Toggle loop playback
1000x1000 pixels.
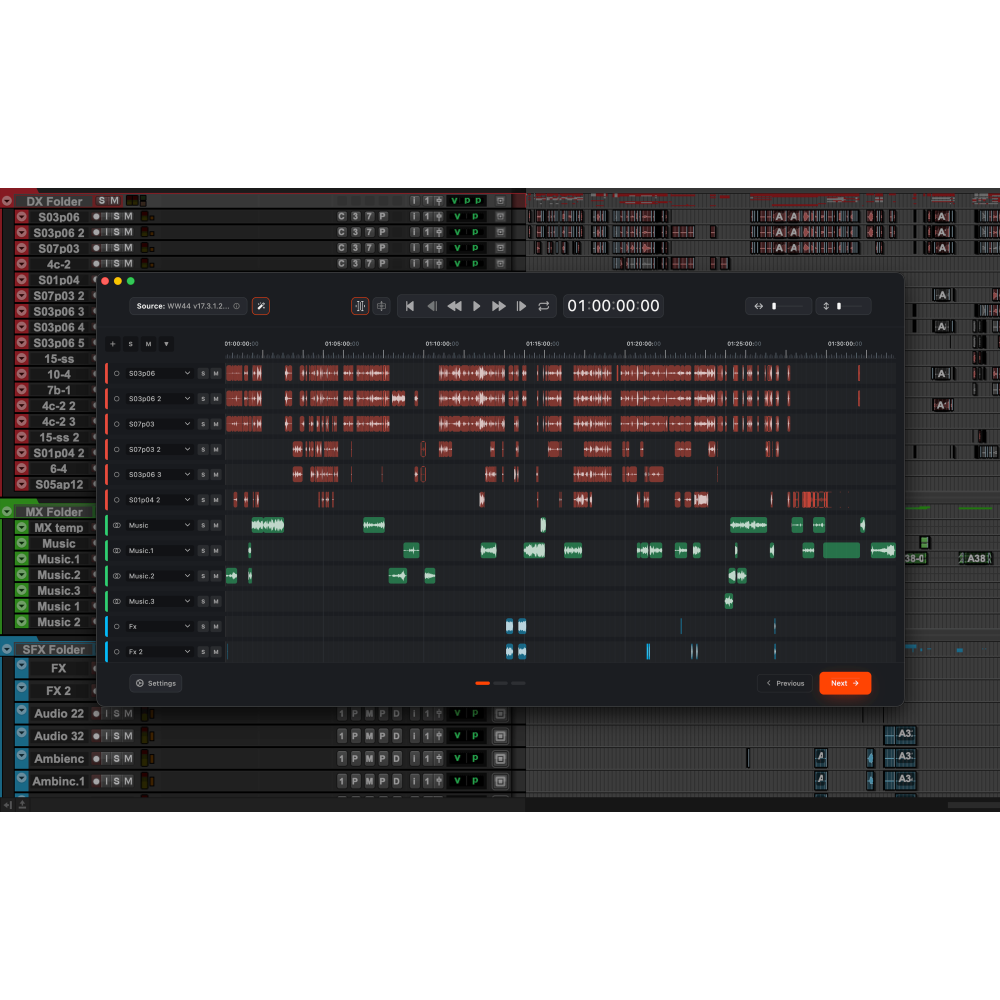point(543,306)
